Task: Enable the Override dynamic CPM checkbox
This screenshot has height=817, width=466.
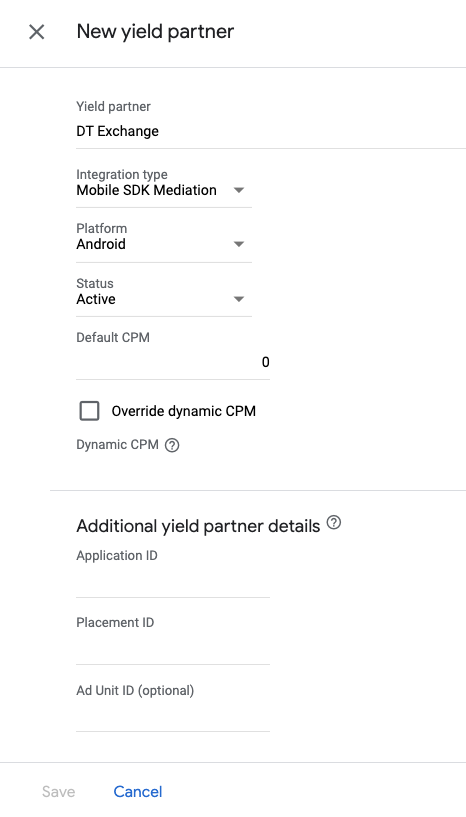Action: click(x=90, y=411)
